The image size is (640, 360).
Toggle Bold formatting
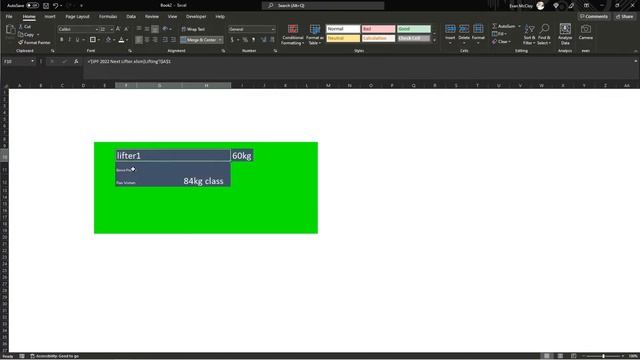point(62,40)
